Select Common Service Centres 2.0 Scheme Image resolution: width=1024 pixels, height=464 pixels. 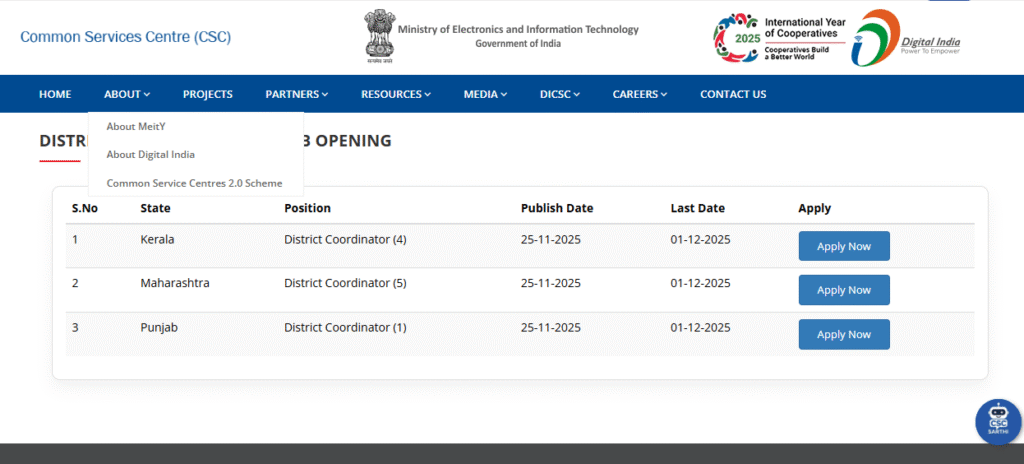click(x=194, y=184)
